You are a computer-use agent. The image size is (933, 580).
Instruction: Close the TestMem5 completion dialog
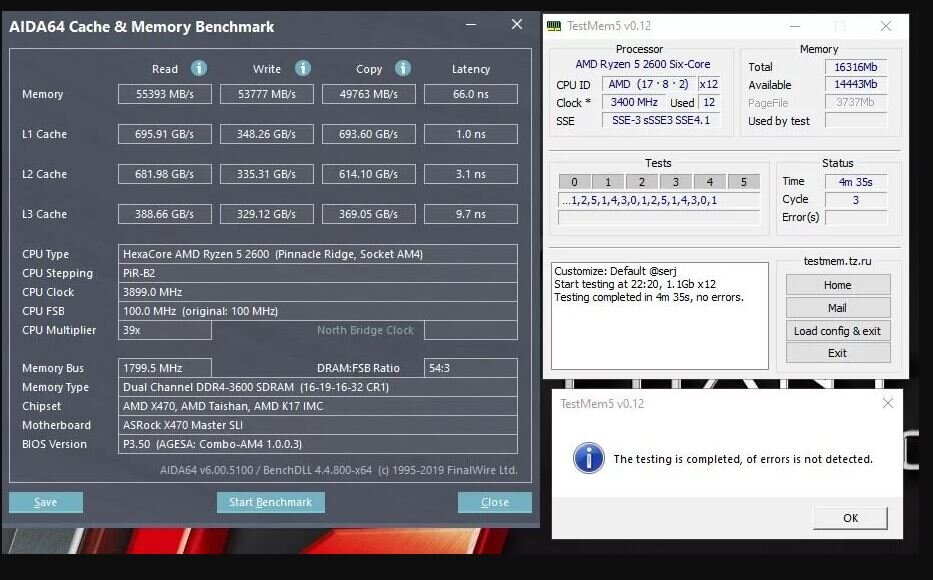(x=888, y=403)
